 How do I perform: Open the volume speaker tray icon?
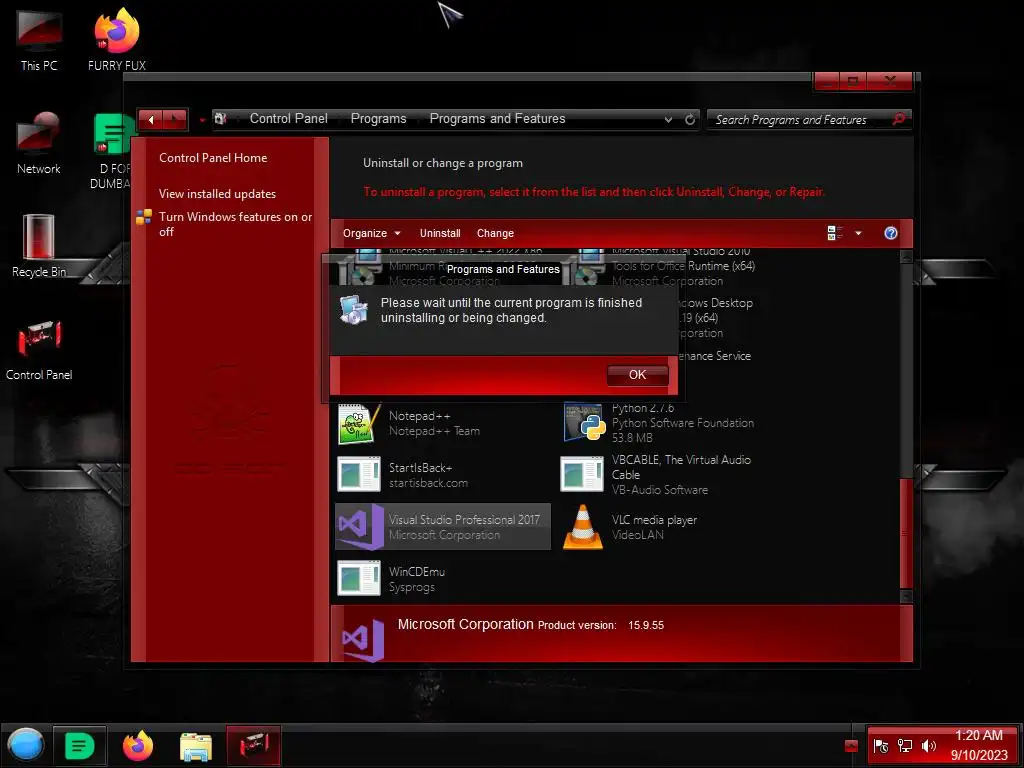(x=928, y=746)
